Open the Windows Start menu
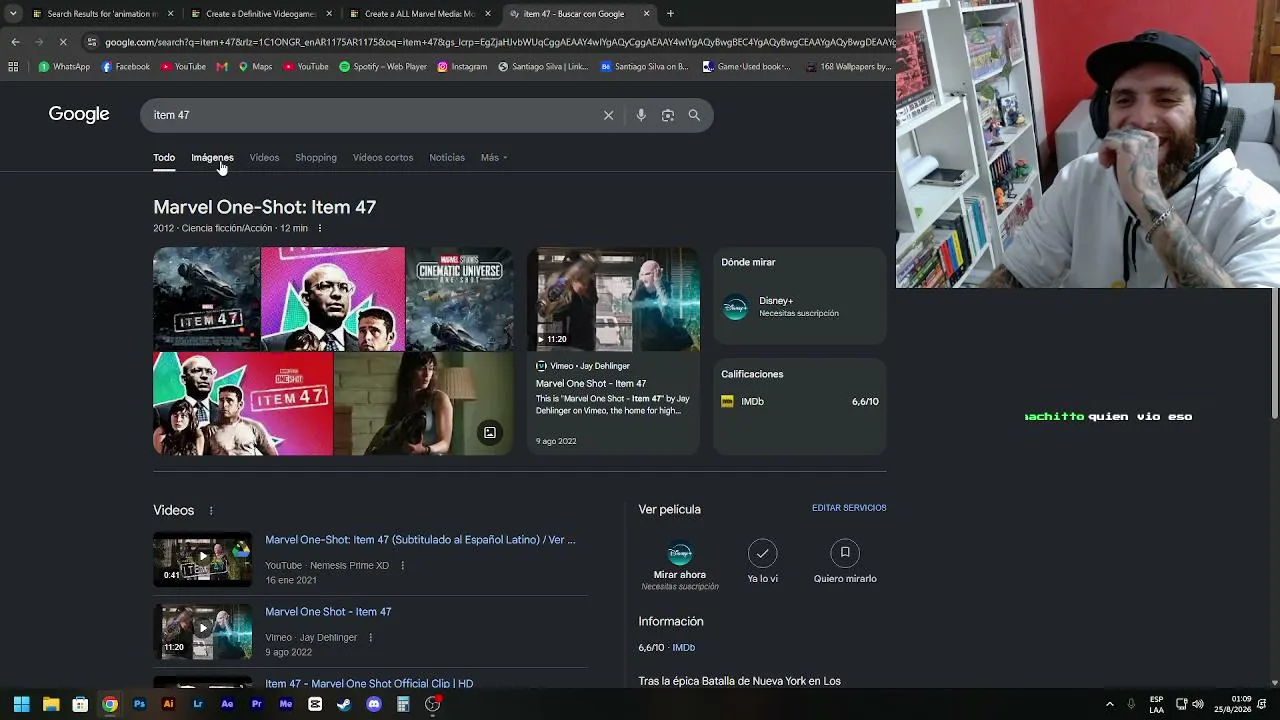Screen dimensions: 1280x720 pos(21,704)
